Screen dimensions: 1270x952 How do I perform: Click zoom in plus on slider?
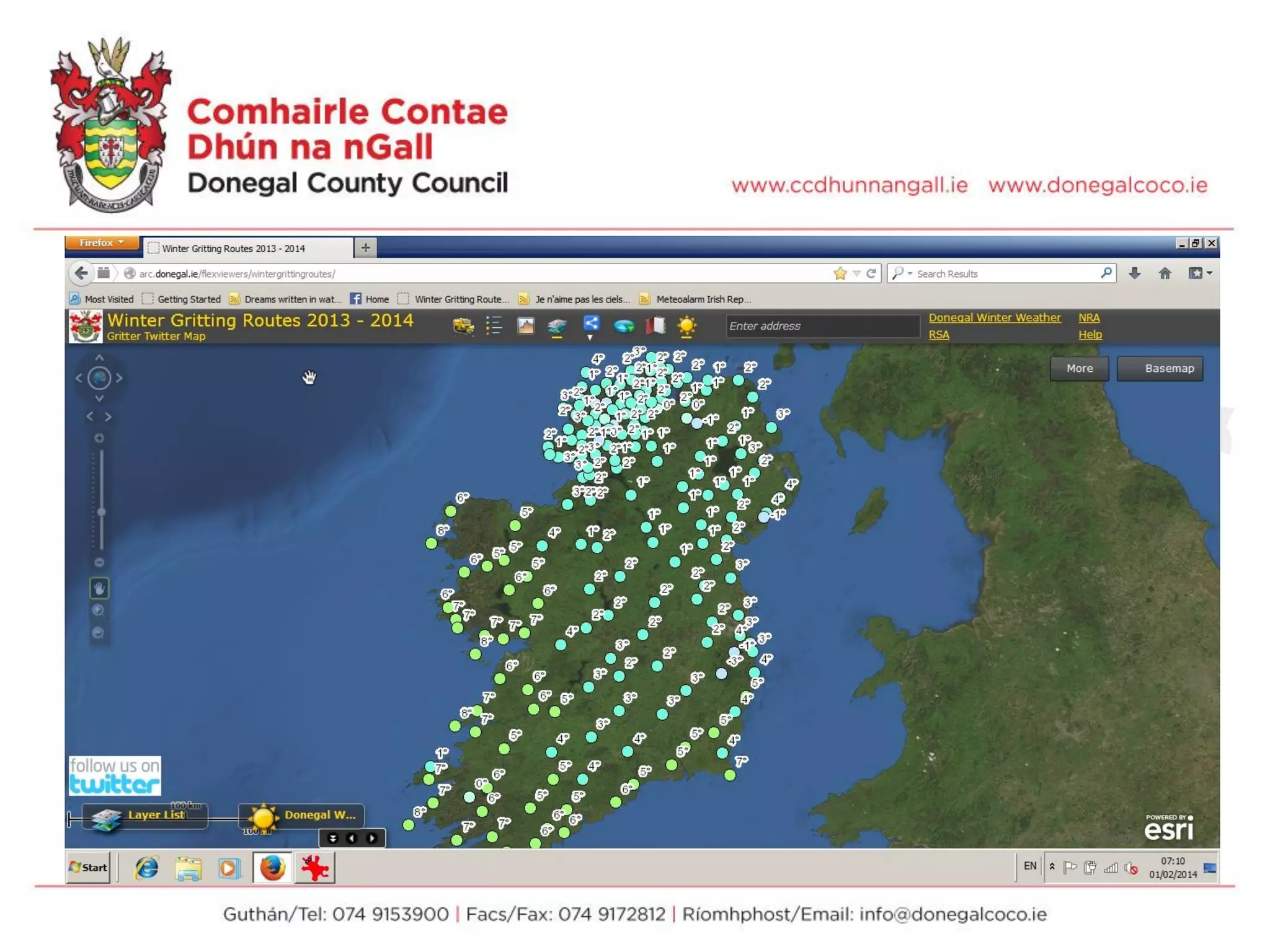[99, 438]
